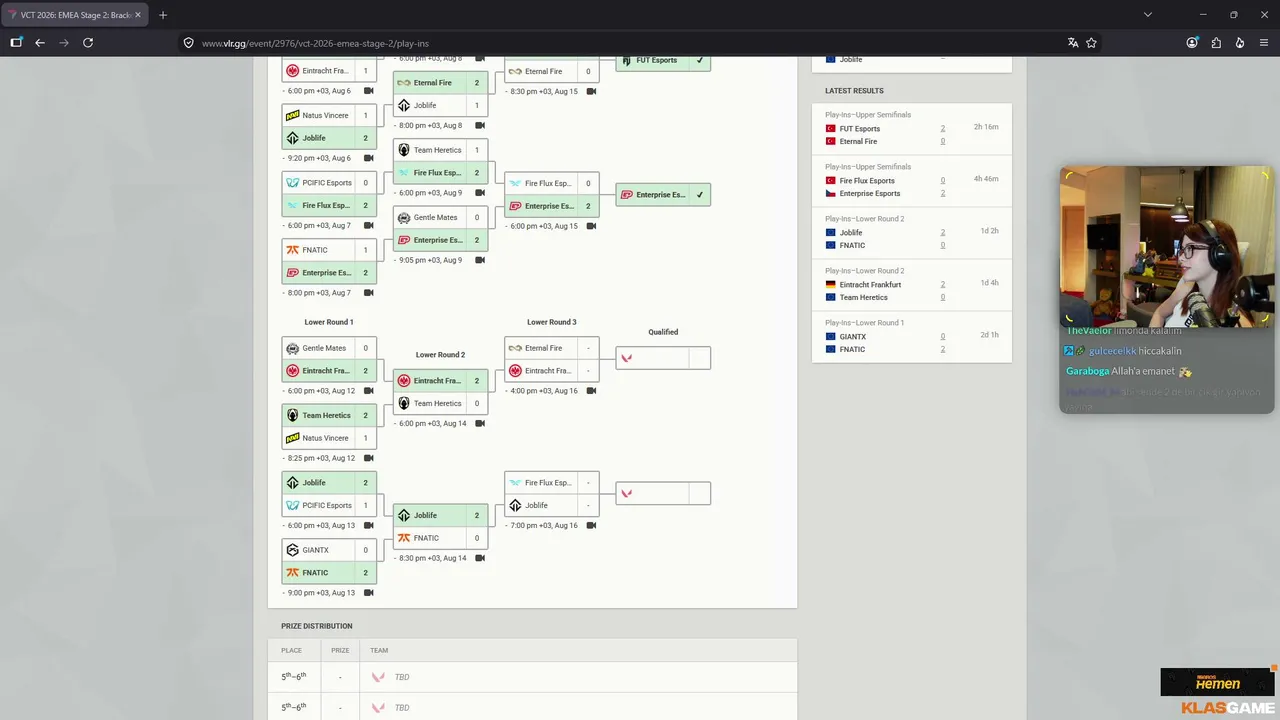Click camera icon for 9:20 pm Aug 6 match

point(369,158)
